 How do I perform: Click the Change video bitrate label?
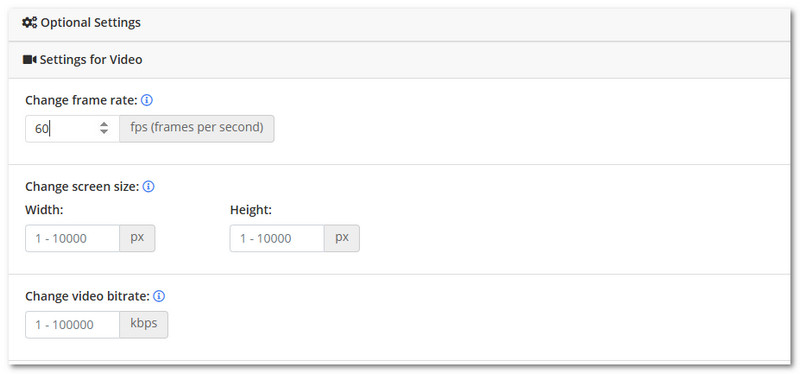pos(88,296)
